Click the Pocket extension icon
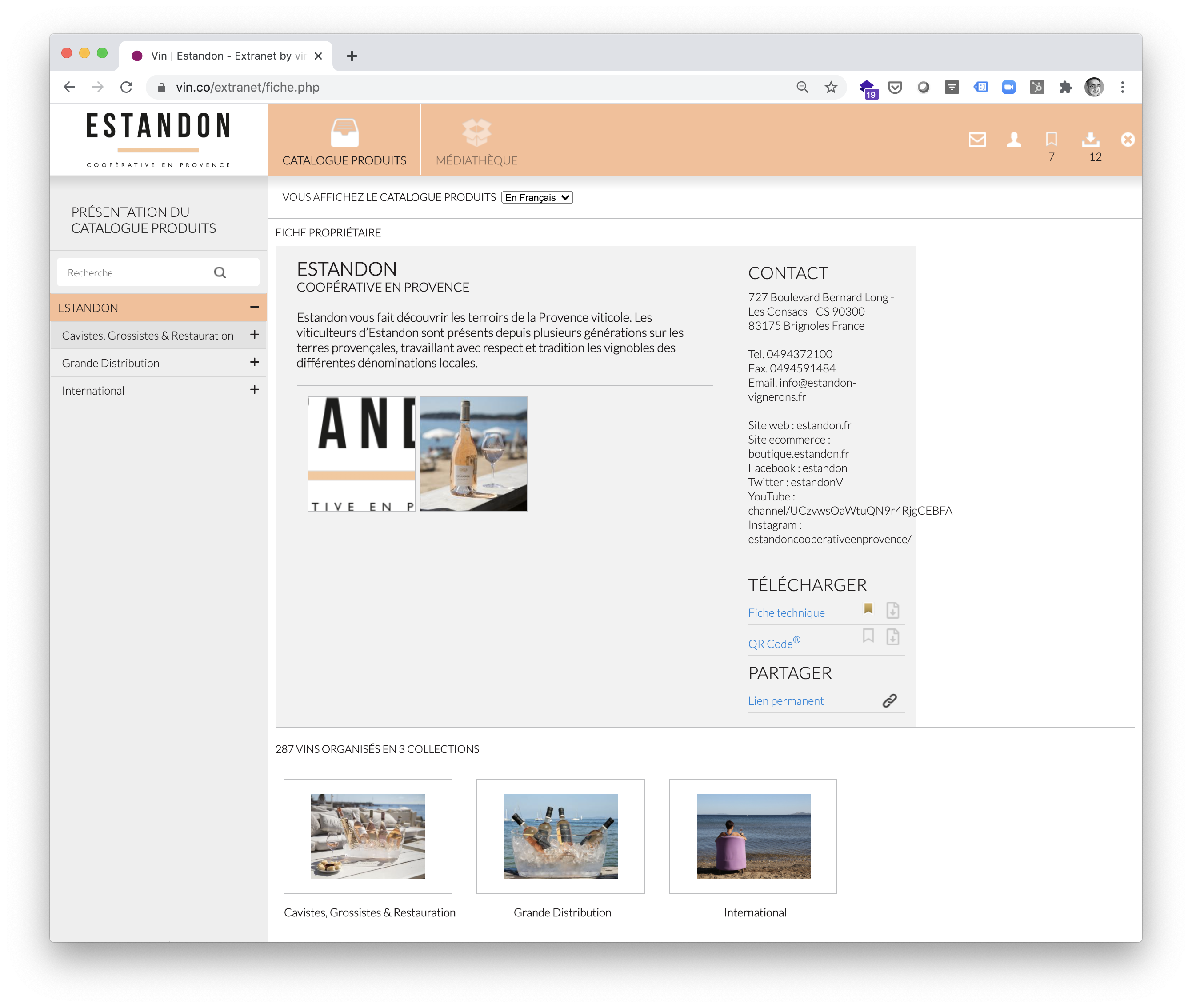This screenshot has width=1192, height=1008. point(894,87)
